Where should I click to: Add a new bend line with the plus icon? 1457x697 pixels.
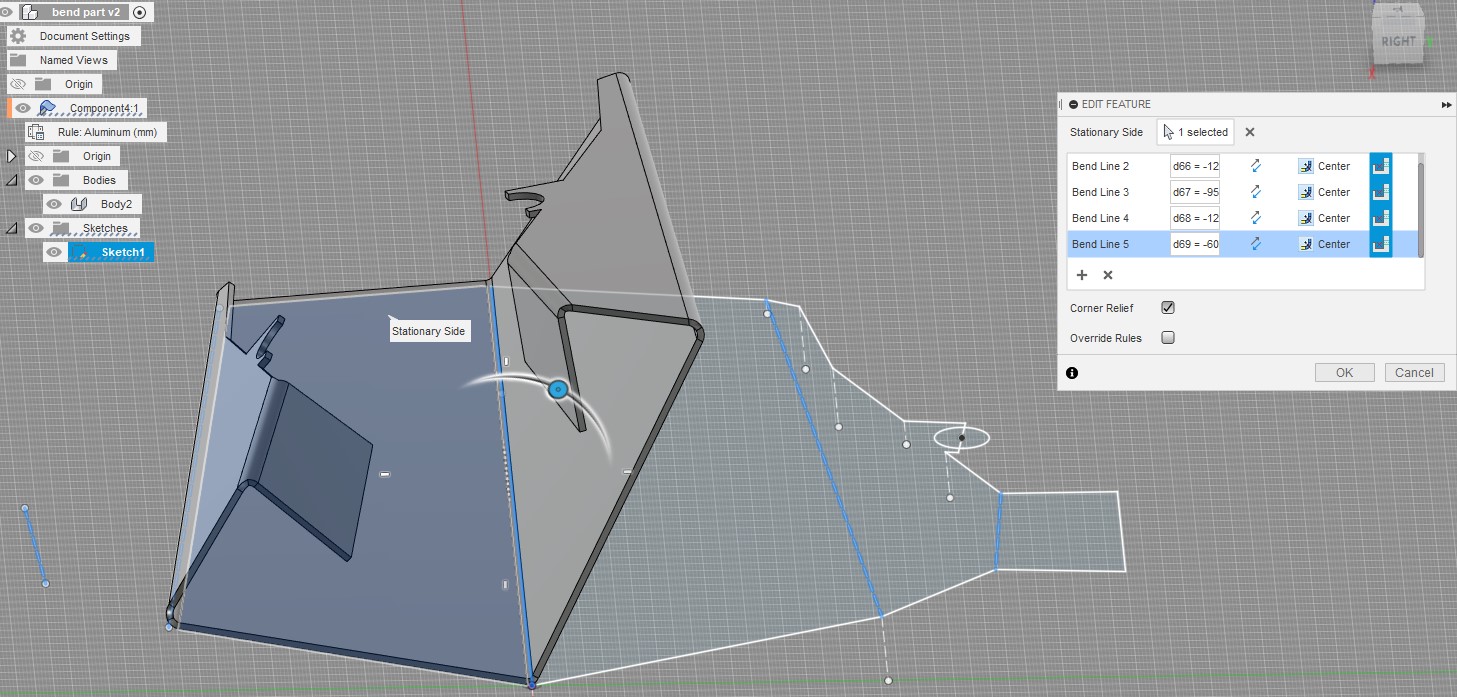[x=1082, y=274]
